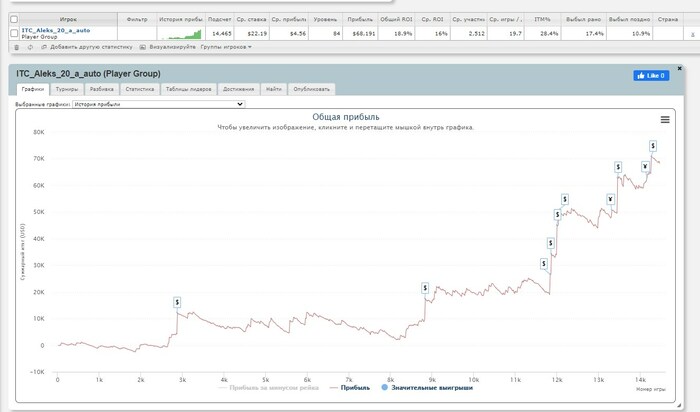Sort by the Ср. ставка column header

point(251,19)
